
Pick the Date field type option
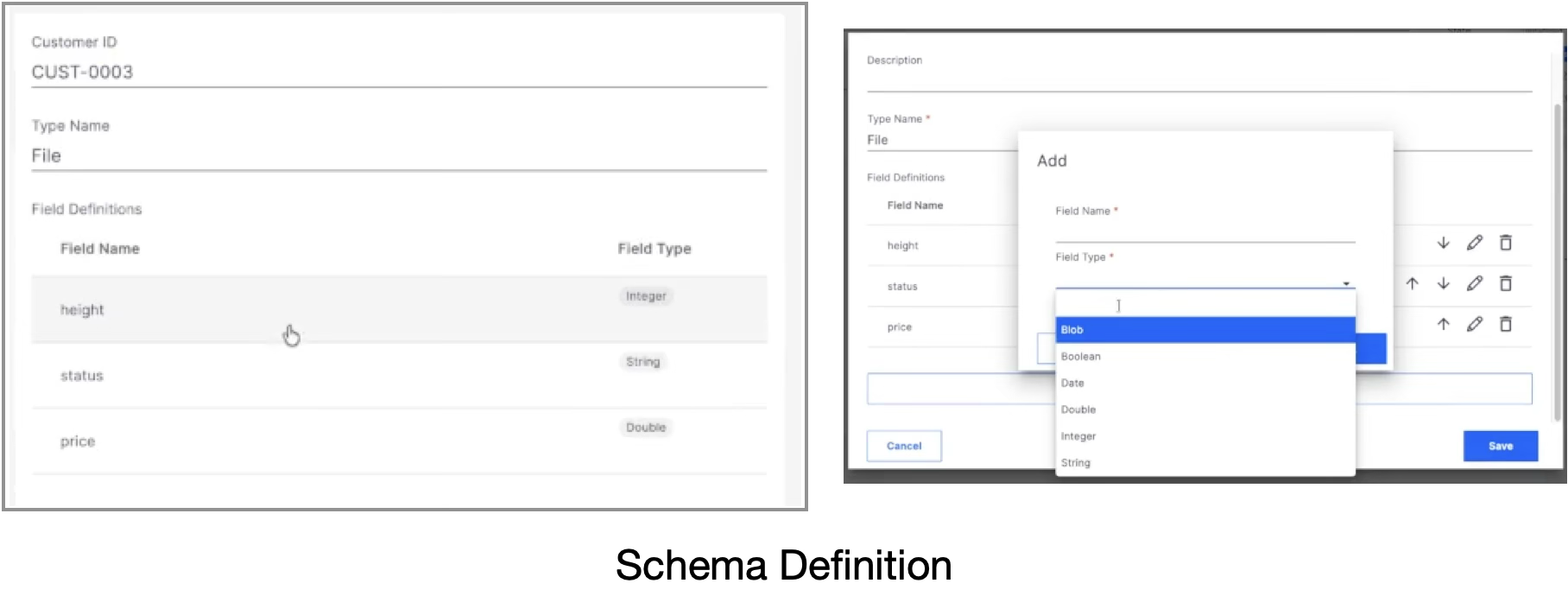(x=1204, y=384)
